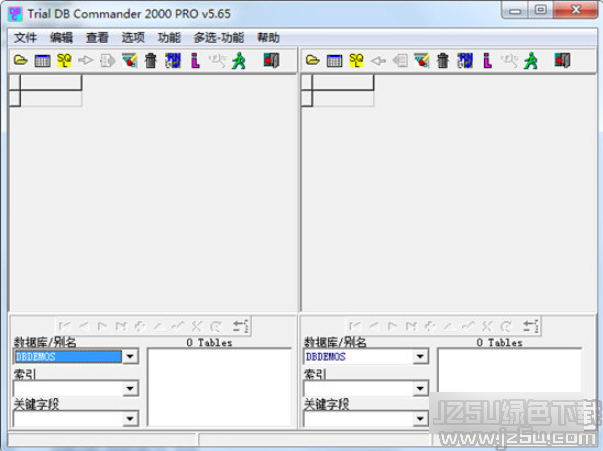The width and height of the screenshot is (603, 451).
Task: Click left toolbar's arrow-shaped page icon
Action: pos(107,61)
